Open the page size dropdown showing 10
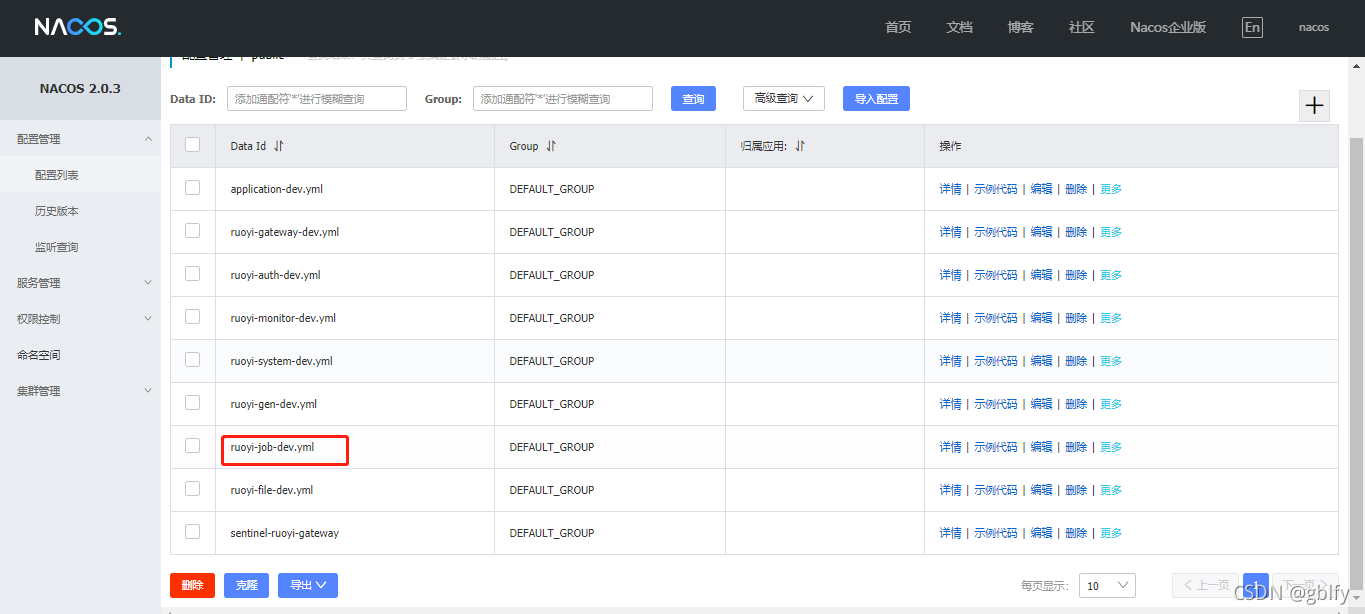The height and width of the screenshot is (614, 1365). pyautogui.click(x=1107, y=585)
